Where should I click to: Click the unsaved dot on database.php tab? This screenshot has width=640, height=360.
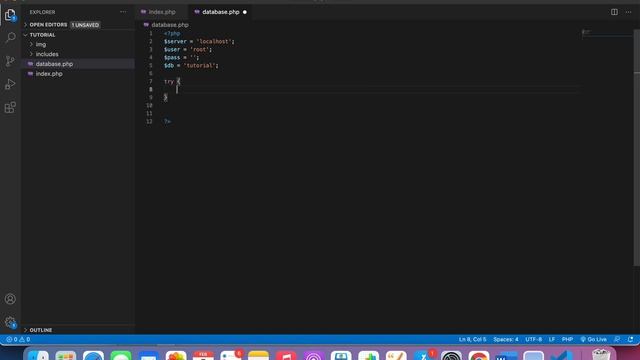(245, 12)
